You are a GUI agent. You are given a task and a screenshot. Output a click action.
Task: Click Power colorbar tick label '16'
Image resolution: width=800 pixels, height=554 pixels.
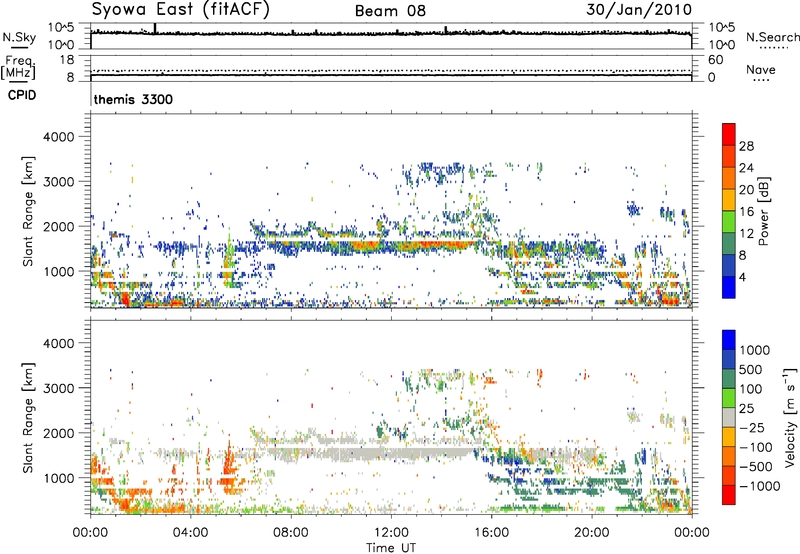click(x=746, y=212)
